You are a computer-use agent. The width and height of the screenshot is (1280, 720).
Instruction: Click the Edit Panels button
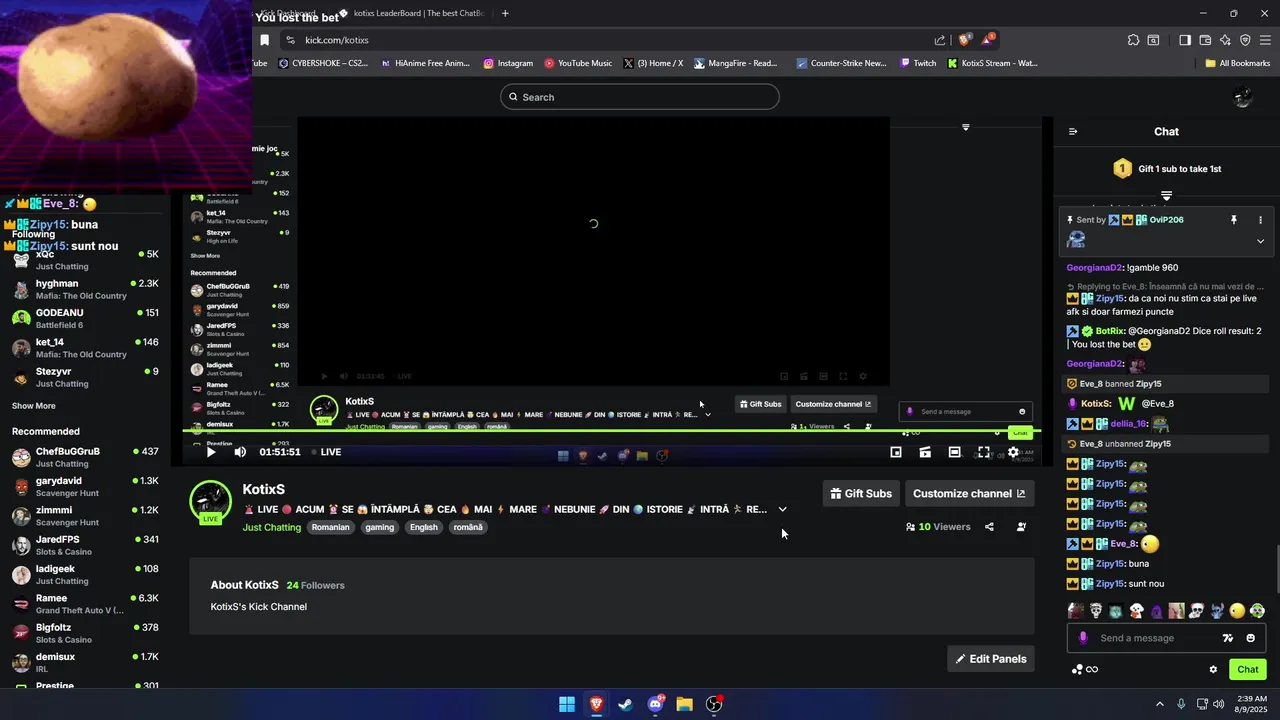point(990,658)
